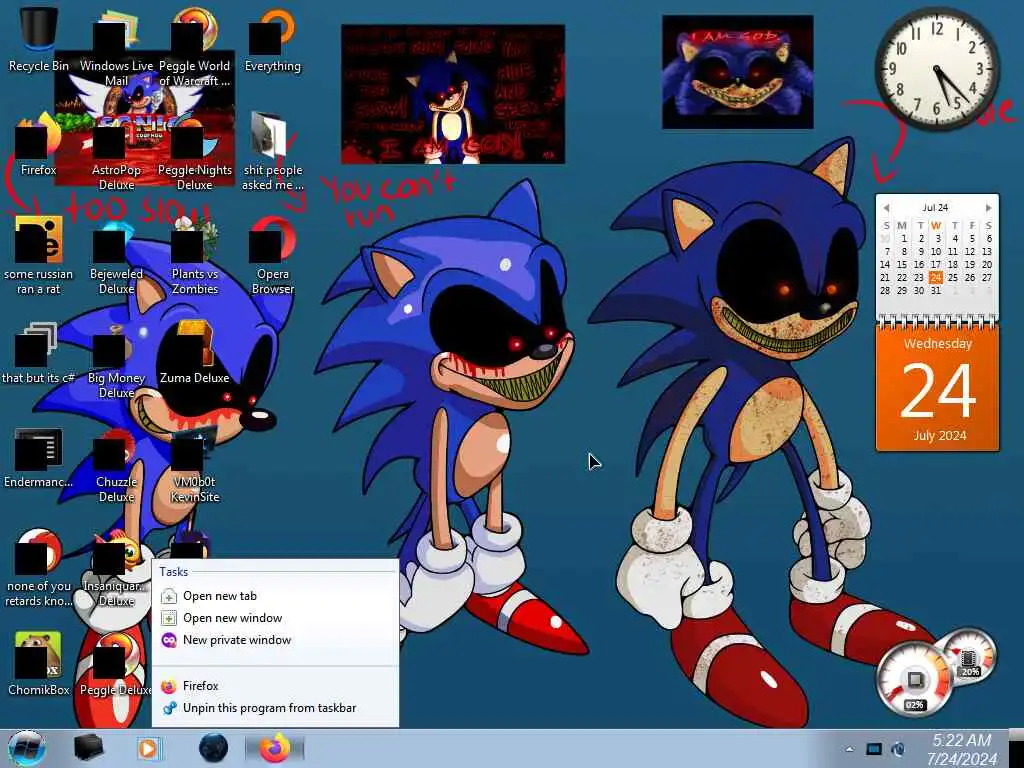Open the Recycle Bin desktop icon

(38, 39)
